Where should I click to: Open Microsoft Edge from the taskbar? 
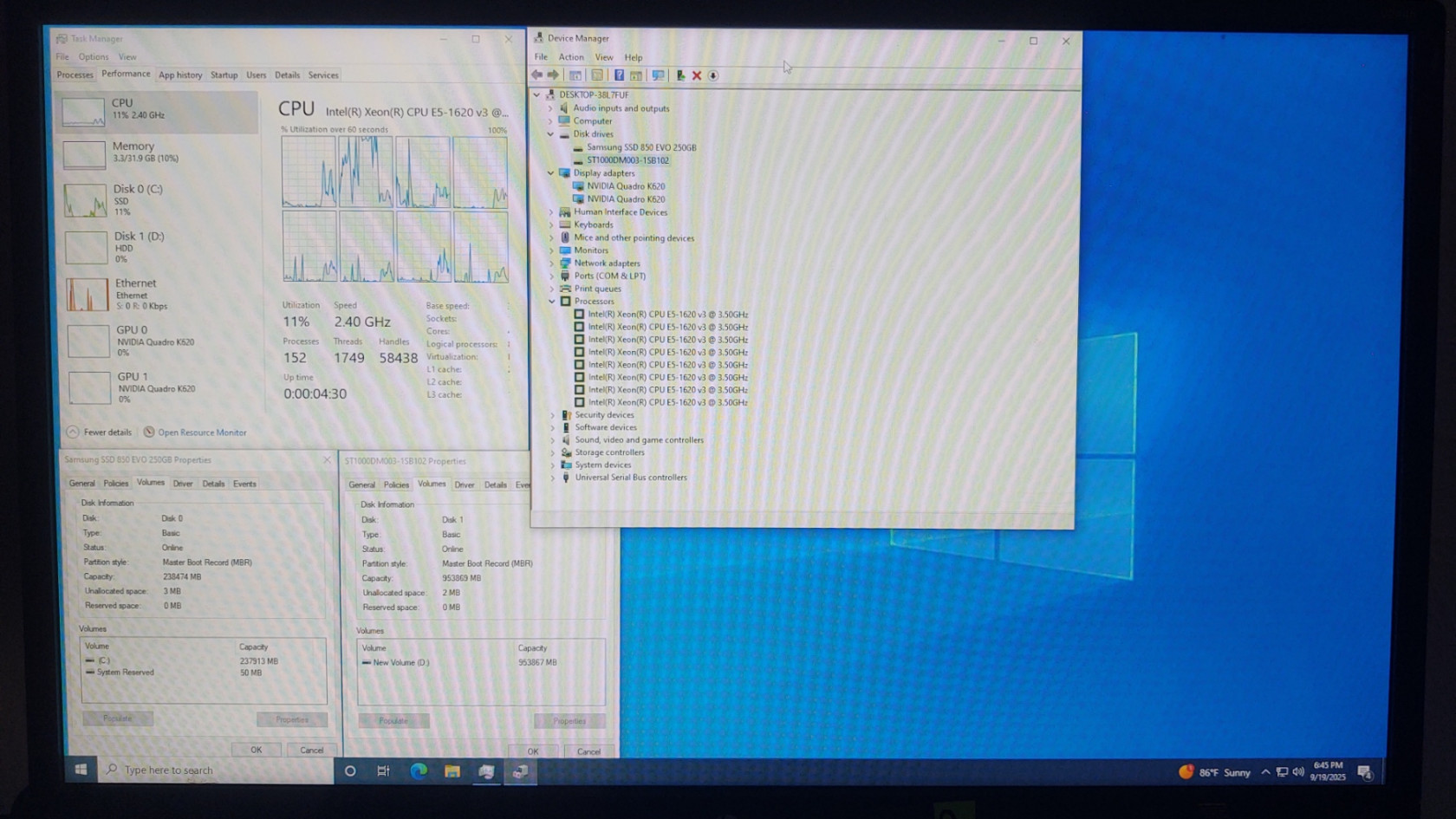419,770
